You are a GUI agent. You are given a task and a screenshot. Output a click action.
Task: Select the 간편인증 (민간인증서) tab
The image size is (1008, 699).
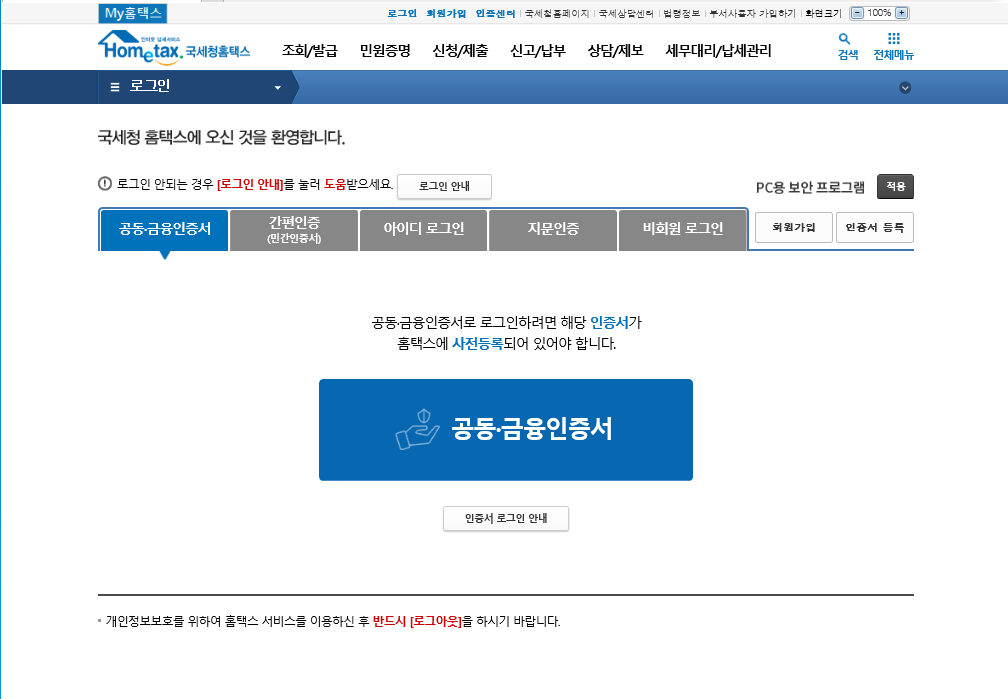click(x=294, y=229)
